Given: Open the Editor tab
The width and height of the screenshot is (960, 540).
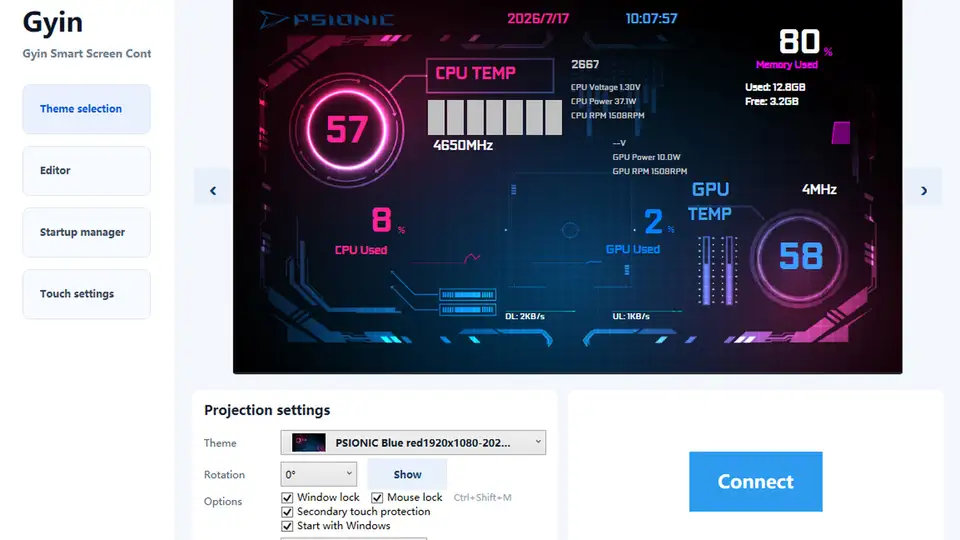Looking at the screenshot, I should 86,171.
